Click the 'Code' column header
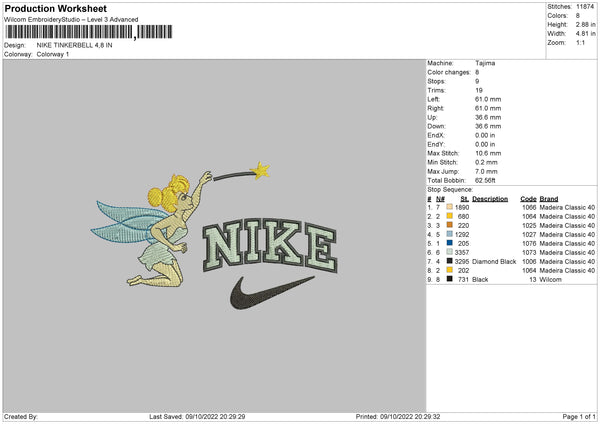This screenshot has height=424, width=600. [528, 199]
